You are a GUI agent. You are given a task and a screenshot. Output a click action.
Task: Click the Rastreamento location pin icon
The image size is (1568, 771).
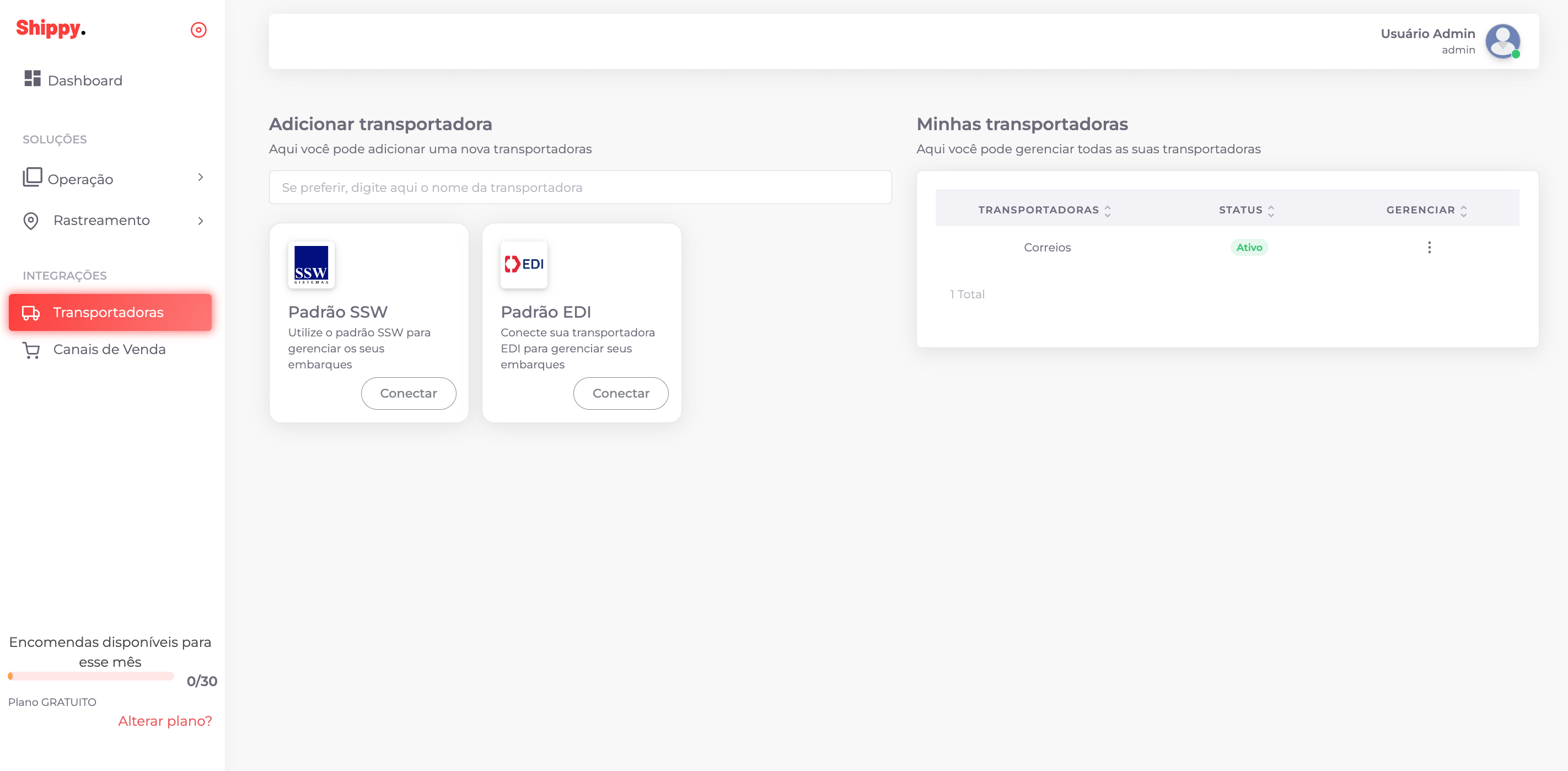tap(30, 221)
